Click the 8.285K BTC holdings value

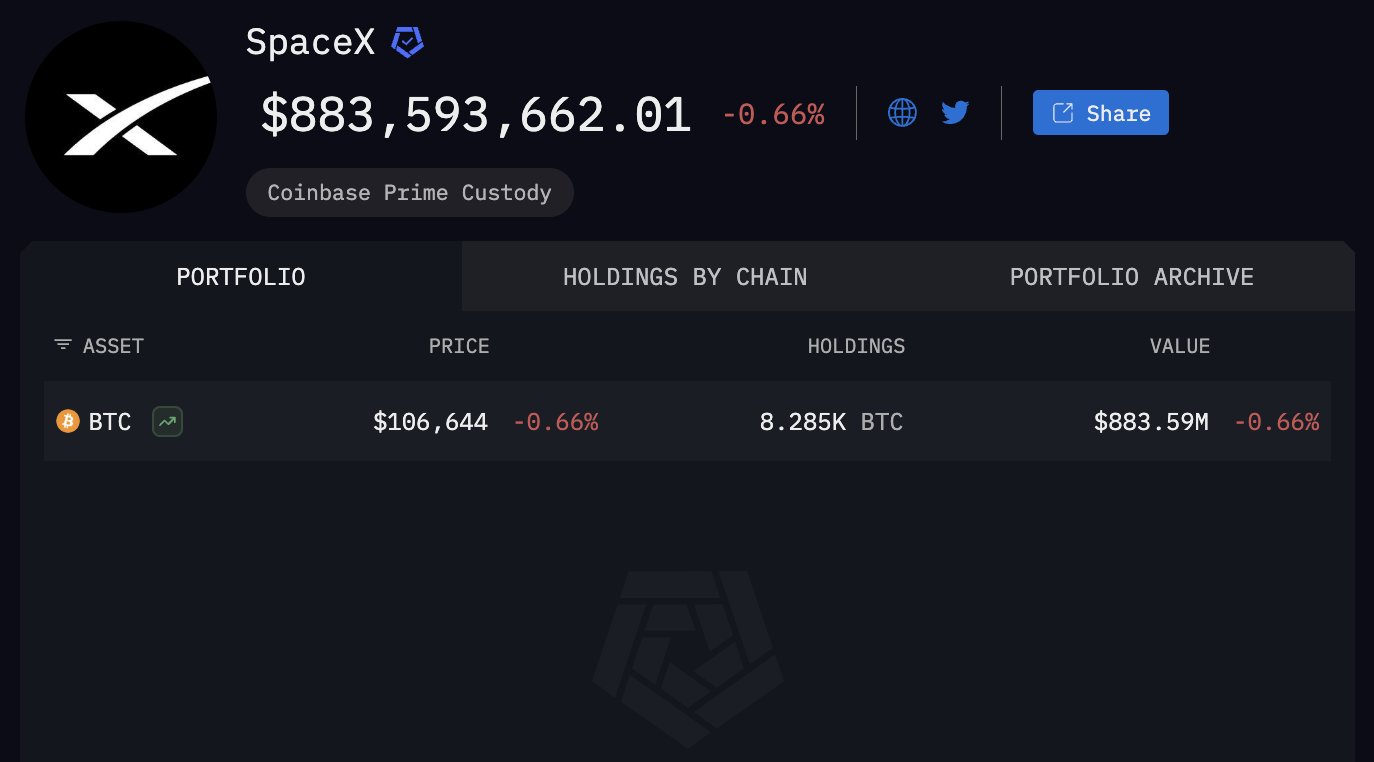(x=831, y=422)
